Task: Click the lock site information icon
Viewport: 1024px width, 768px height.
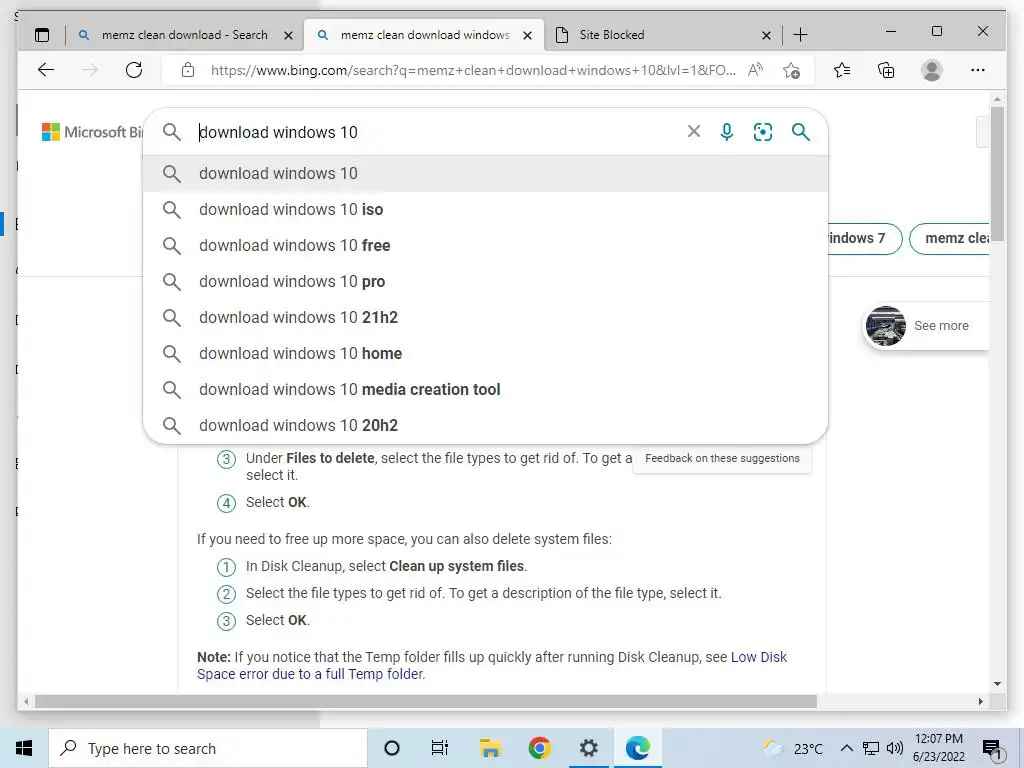Action: (188, 70)
